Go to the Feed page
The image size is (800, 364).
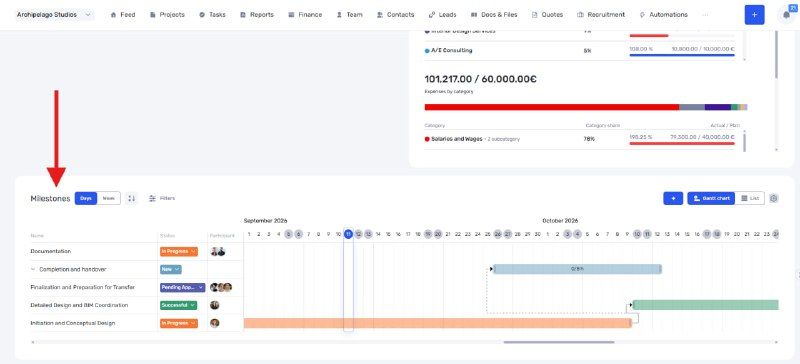click(x=123, y=15)
